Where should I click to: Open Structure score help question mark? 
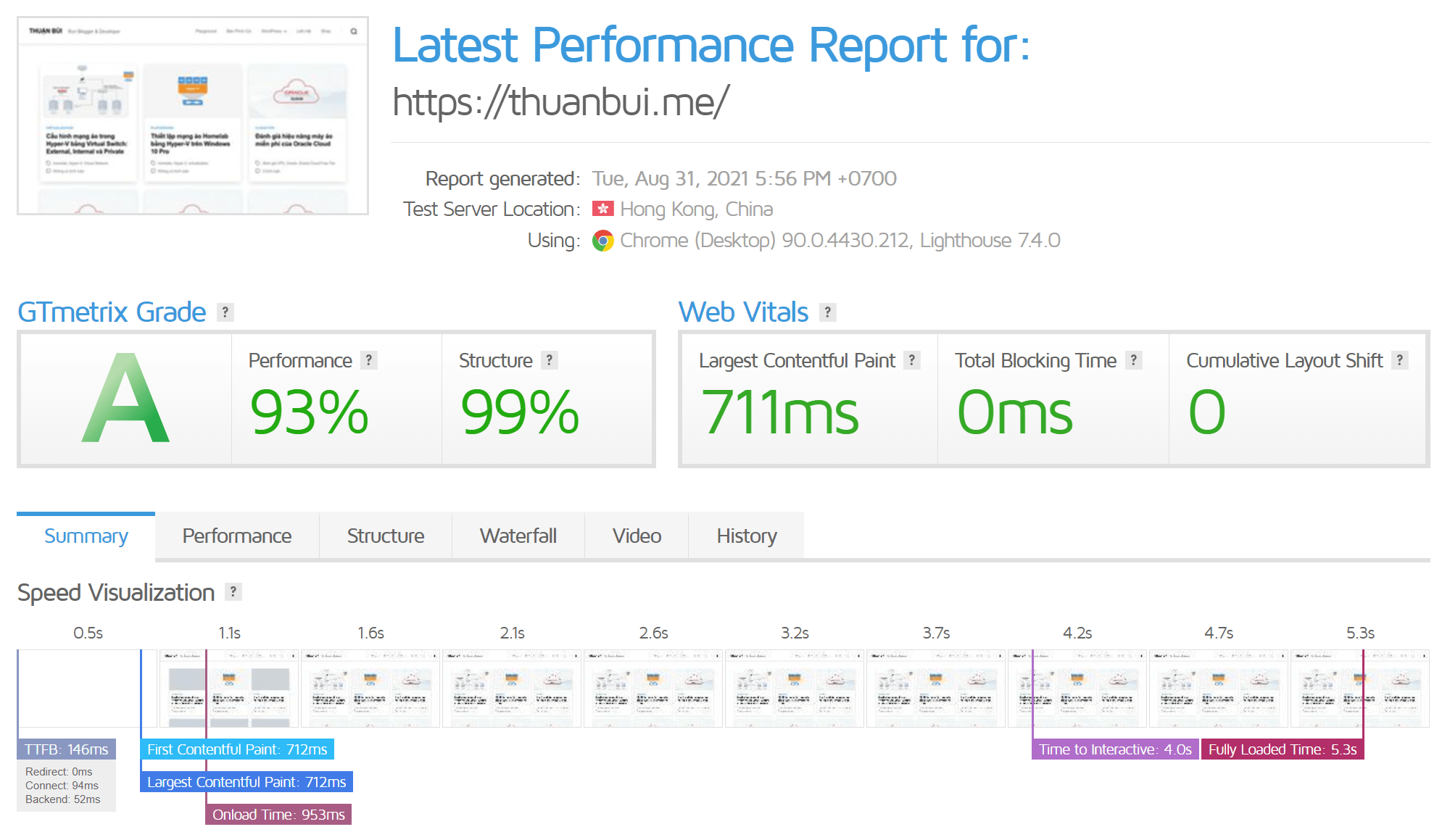(x=550, y=360)
